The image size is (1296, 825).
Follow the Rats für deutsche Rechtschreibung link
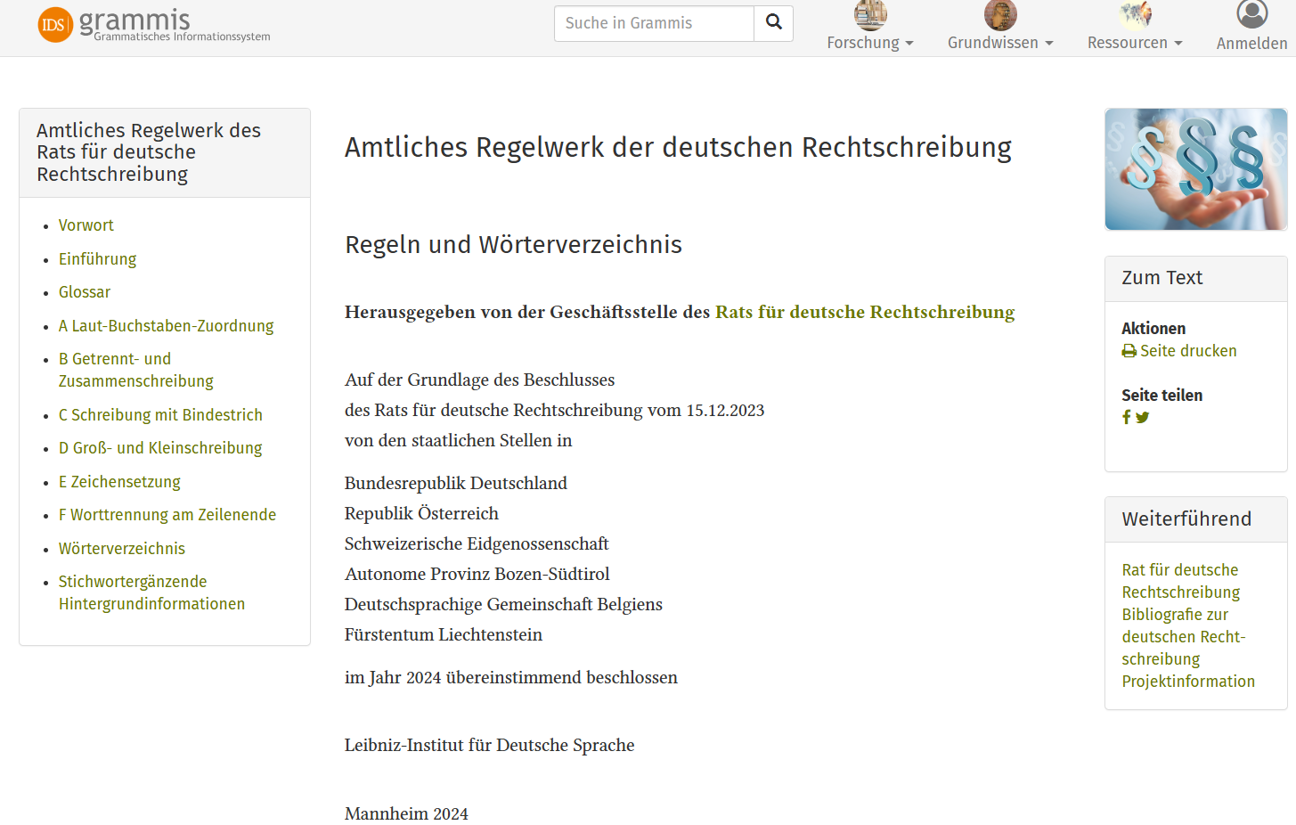[864, 311]
